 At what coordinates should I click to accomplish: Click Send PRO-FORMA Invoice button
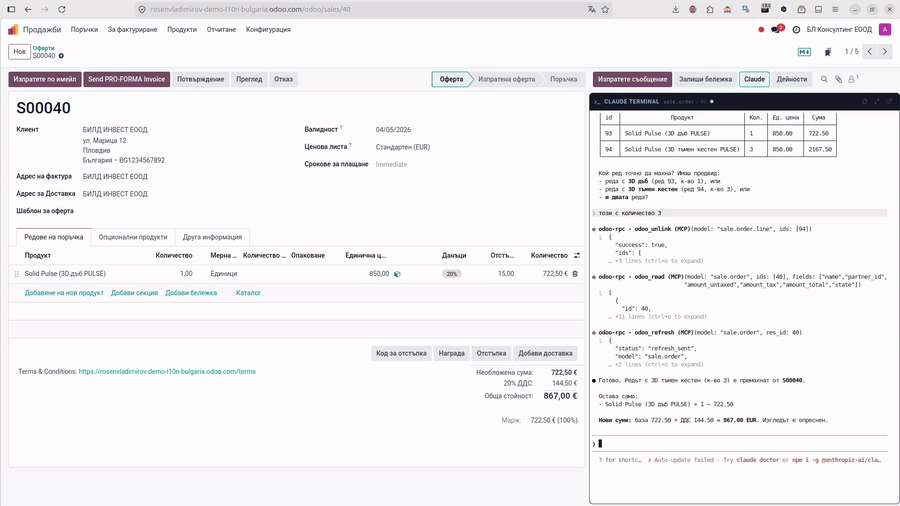click(126, 79)
